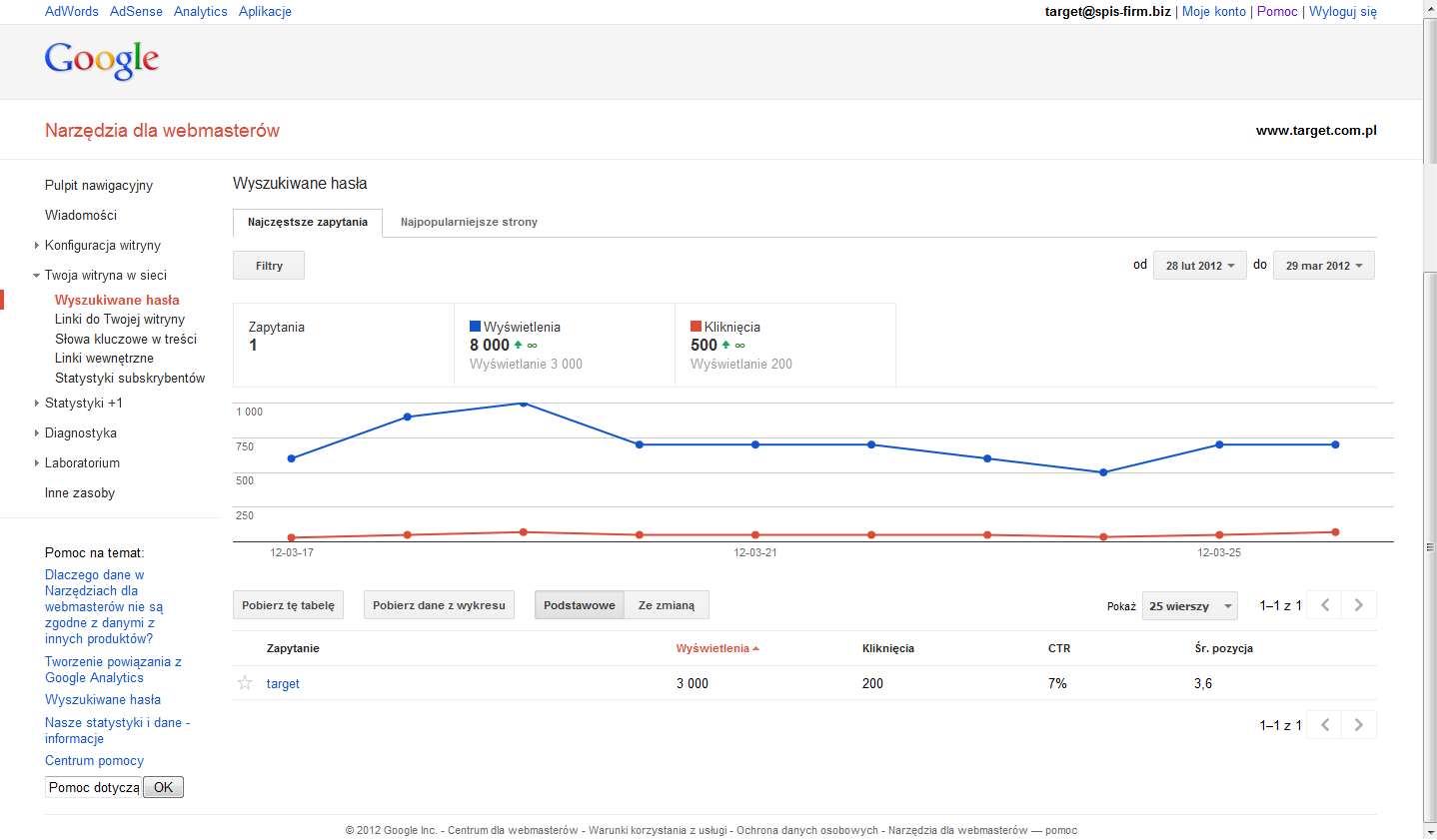The image size is (1437, 840).
Task: Switch to 'Najpopularniejsze strony' tab
Action: click(x=469, y=223)
